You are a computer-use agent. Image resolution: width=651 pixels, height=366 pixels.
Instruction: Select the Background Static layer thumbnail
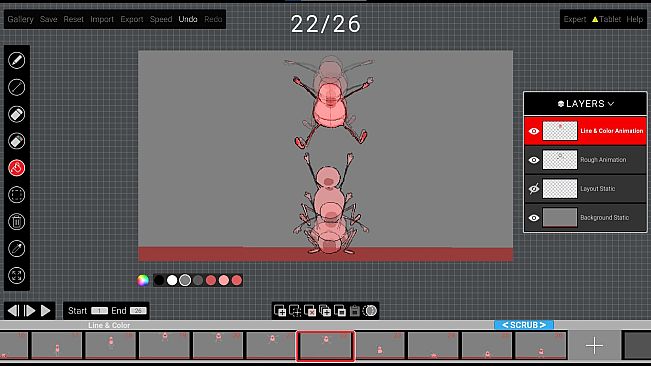point(560,218)
